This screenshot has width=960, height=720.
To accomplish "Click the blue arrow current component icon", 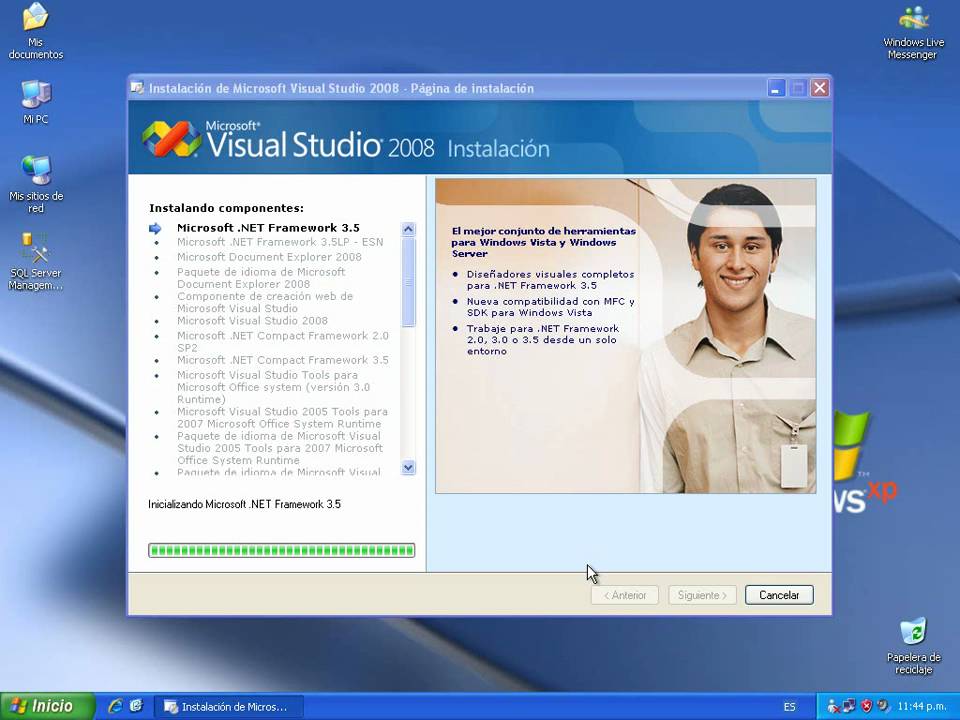I will point(156,228).
